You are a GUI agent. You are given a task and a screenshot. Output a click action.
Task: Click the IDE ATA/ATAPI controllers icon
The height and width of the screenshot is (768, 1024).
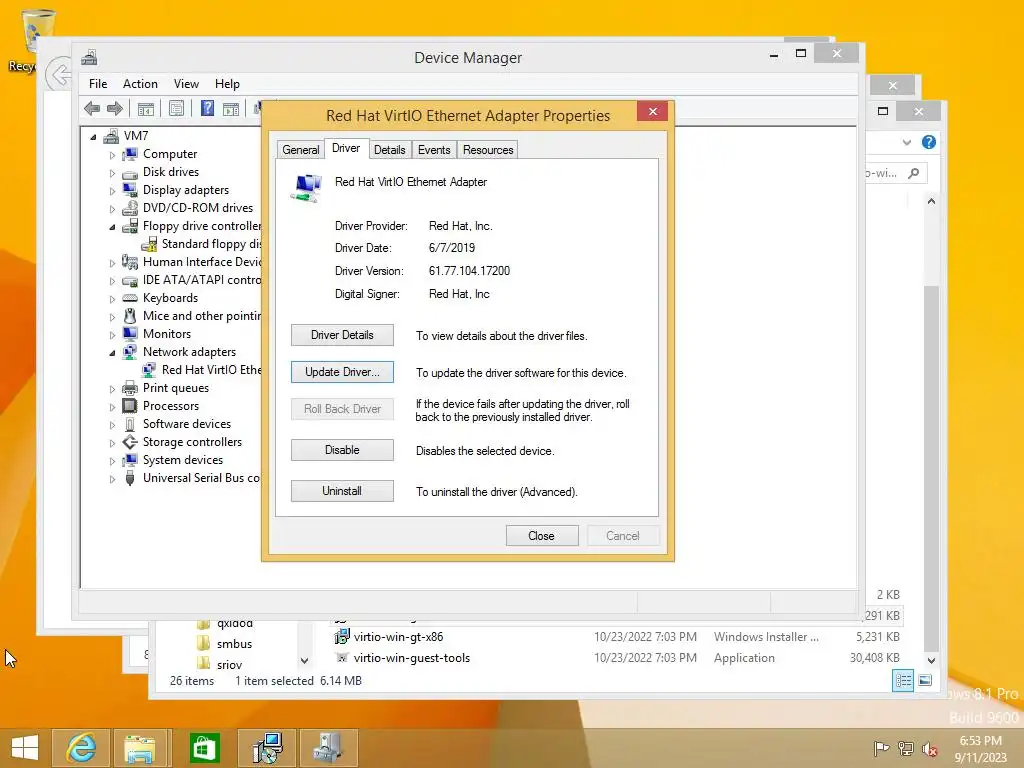pyautogui.click(x=130, y=280)
